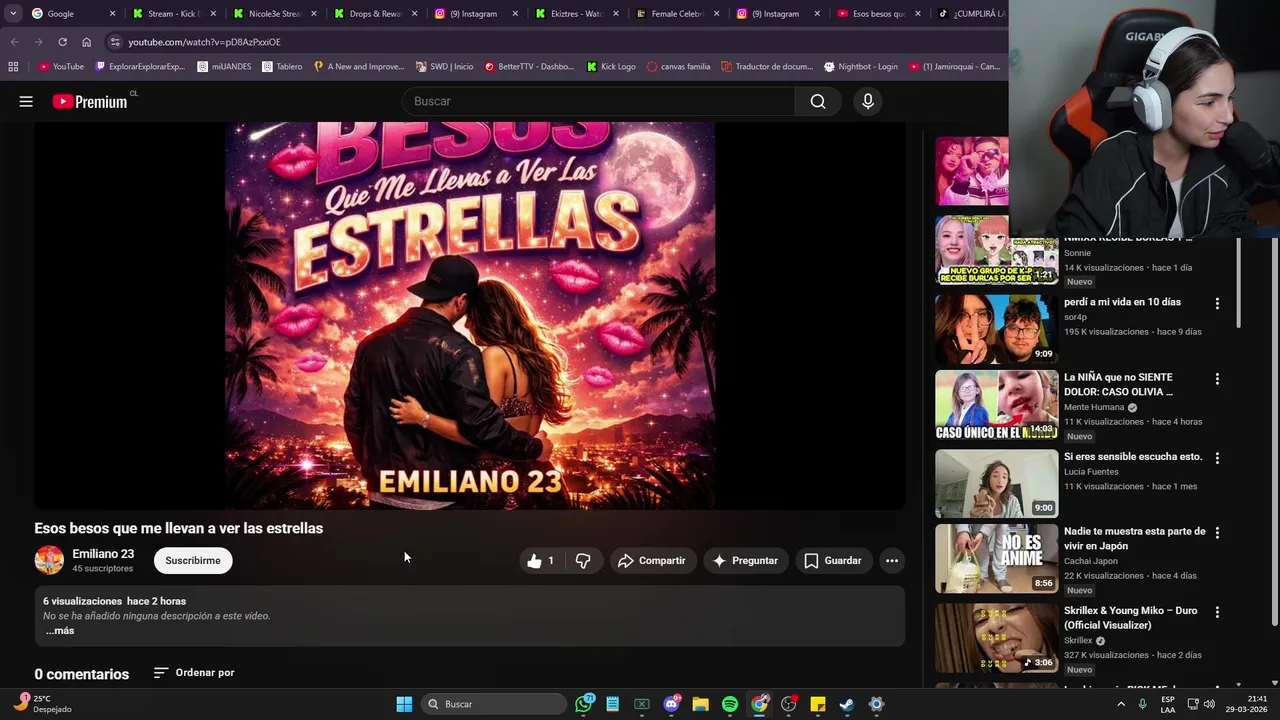The width and height of the screenshot is (1280, 720).
Task: Switch to the Ekiztres Kick tab
Action: (576, 14)
